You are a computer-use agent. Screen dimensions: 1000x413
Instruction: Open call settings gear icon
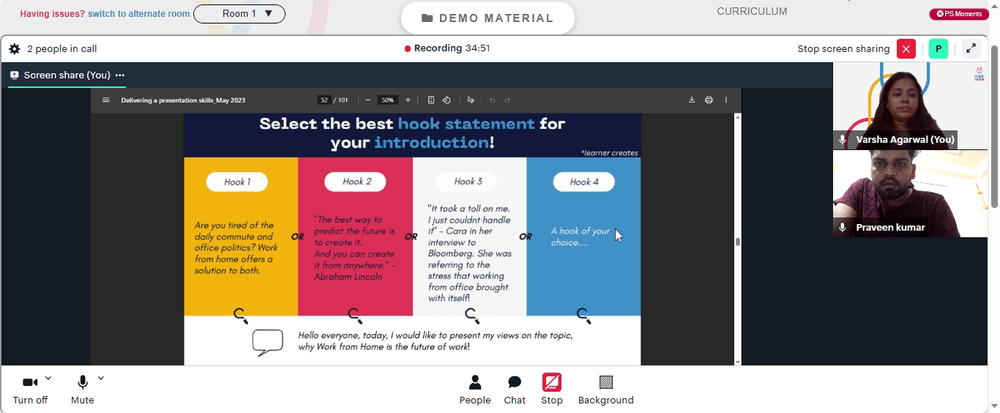(x=15, y=48)
